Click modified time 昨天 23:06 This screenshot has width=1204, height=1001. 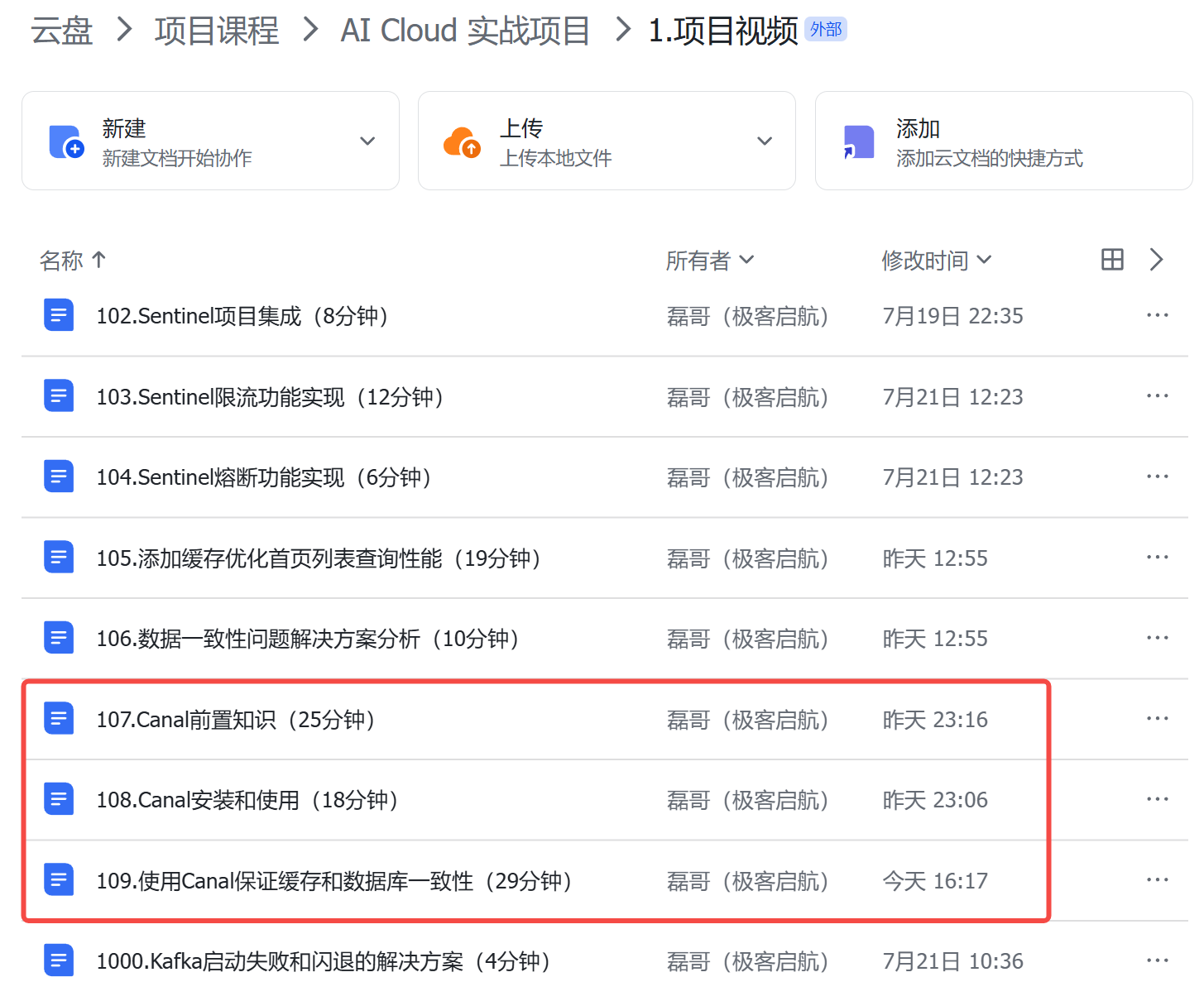[x=935, y=800]
